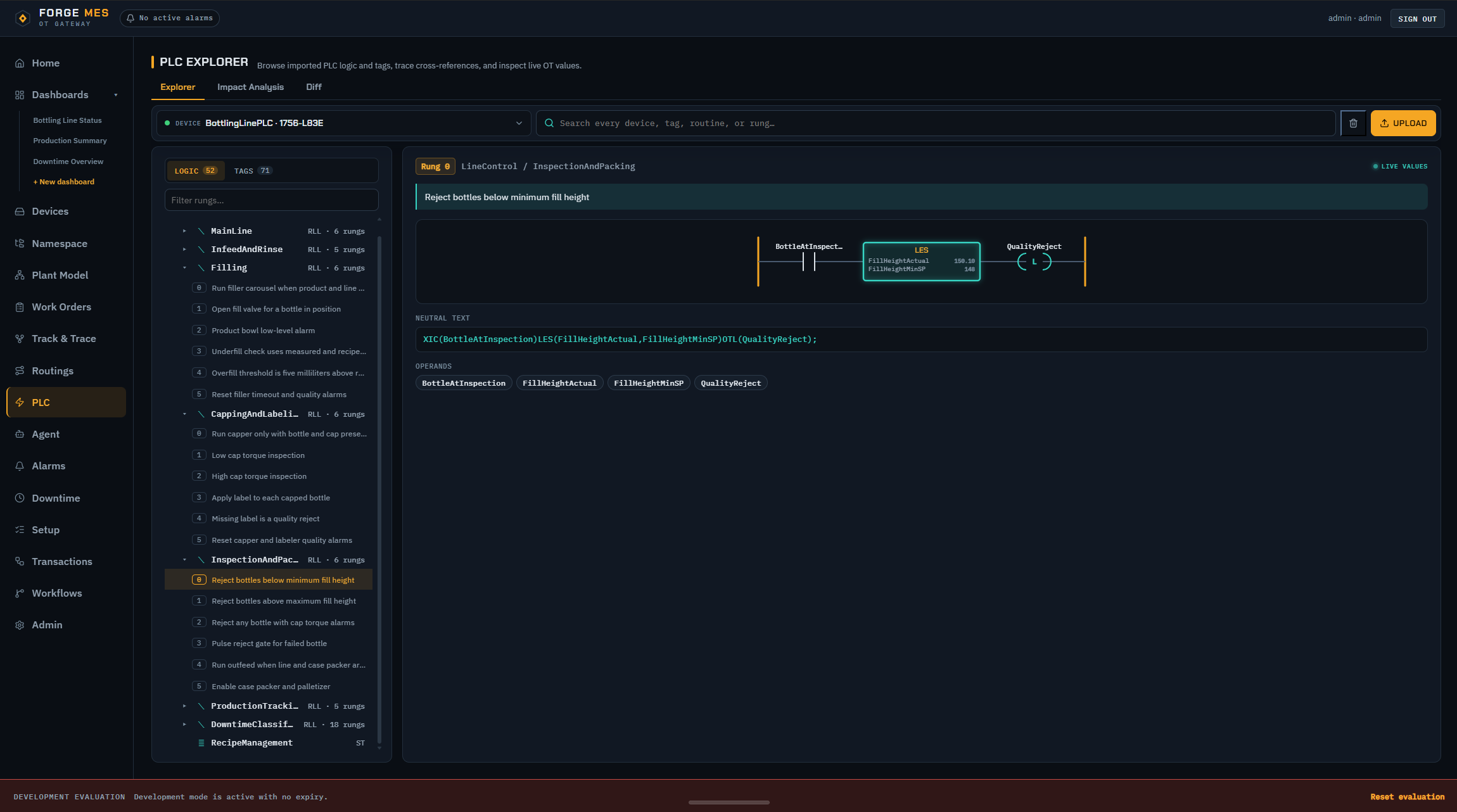Click the QualityReject latch coil symbol
Viewport: 1457px width, 812px height.
tap(1034, 262)
